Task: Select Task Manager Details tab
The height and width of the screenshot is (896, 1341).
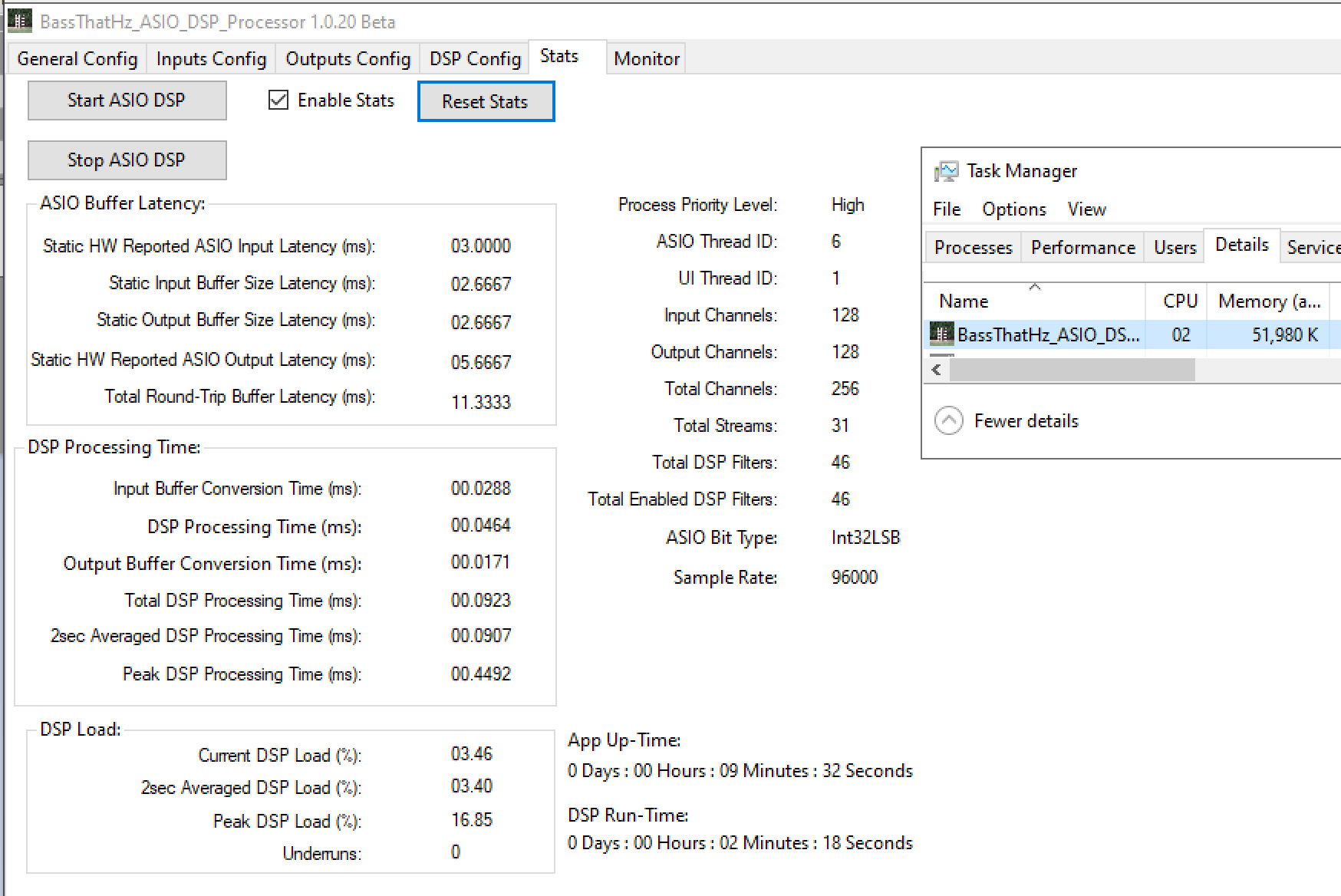Action: [x=1242, y=245]
